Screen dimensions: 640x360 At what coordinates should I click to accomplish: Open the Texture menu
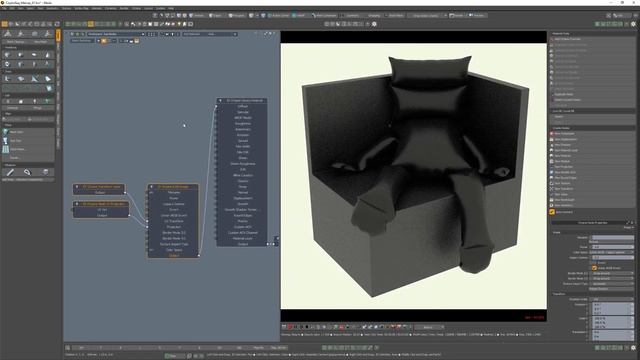pos(66,8)
